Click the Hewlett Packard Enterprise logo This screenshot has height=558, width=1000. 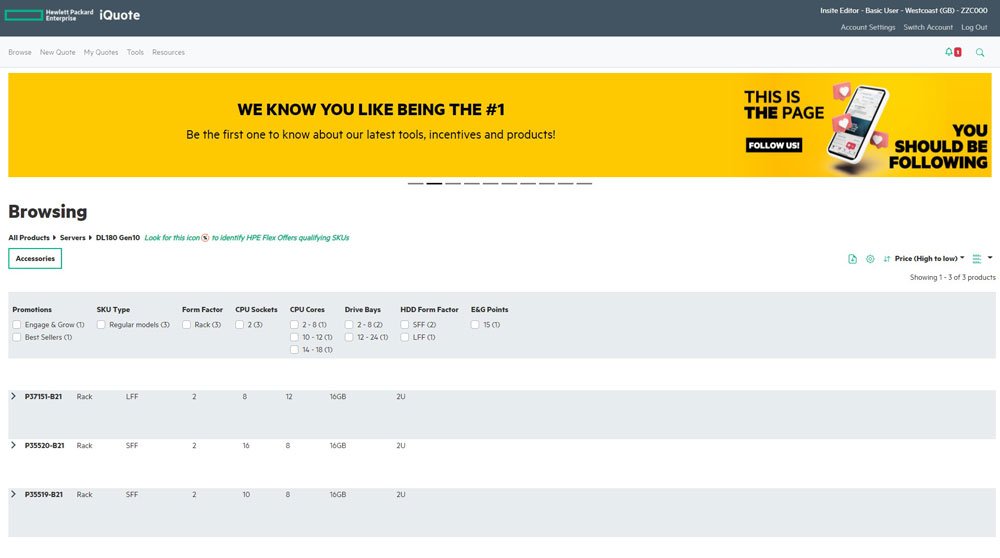(x=49, y=15)
